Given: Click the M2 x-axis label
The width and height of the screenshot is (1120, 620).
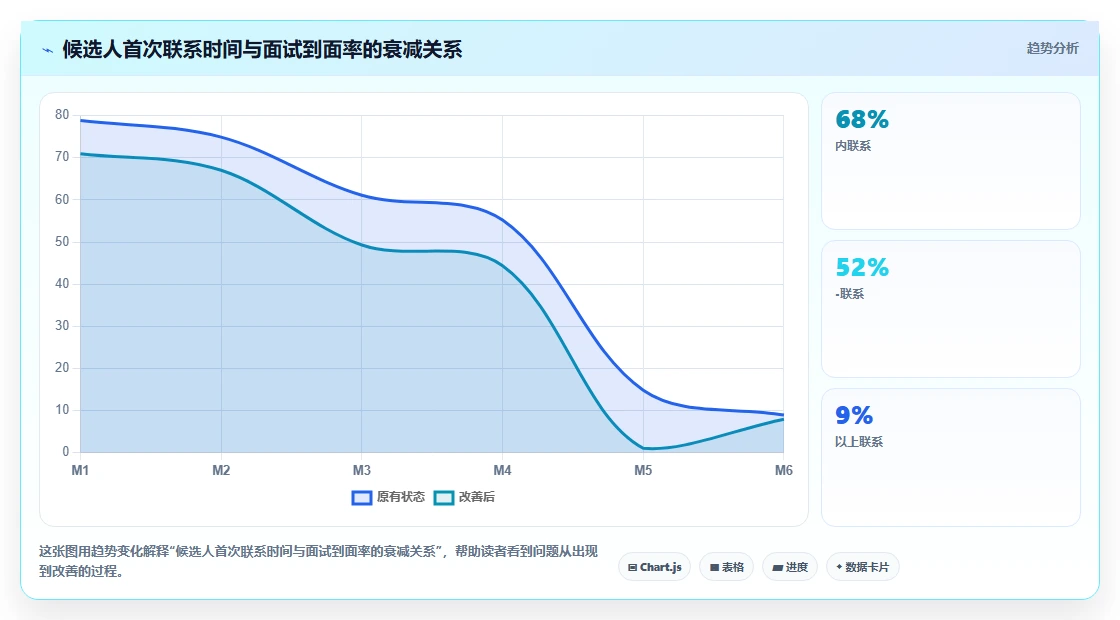Looking at the screenshot, I should pyautogui.click(x=221, y=470).
